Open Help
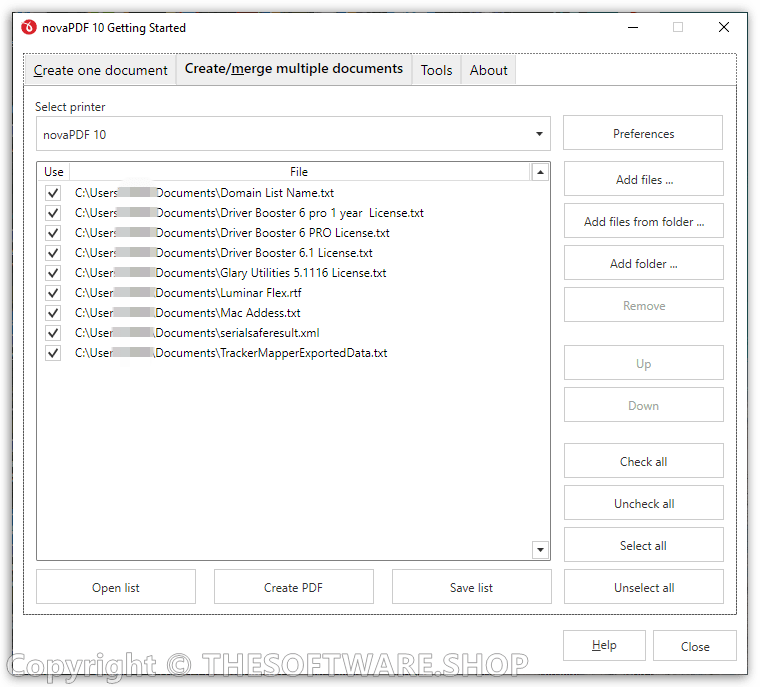The image size is (760, 687). (x=604, y=646)
